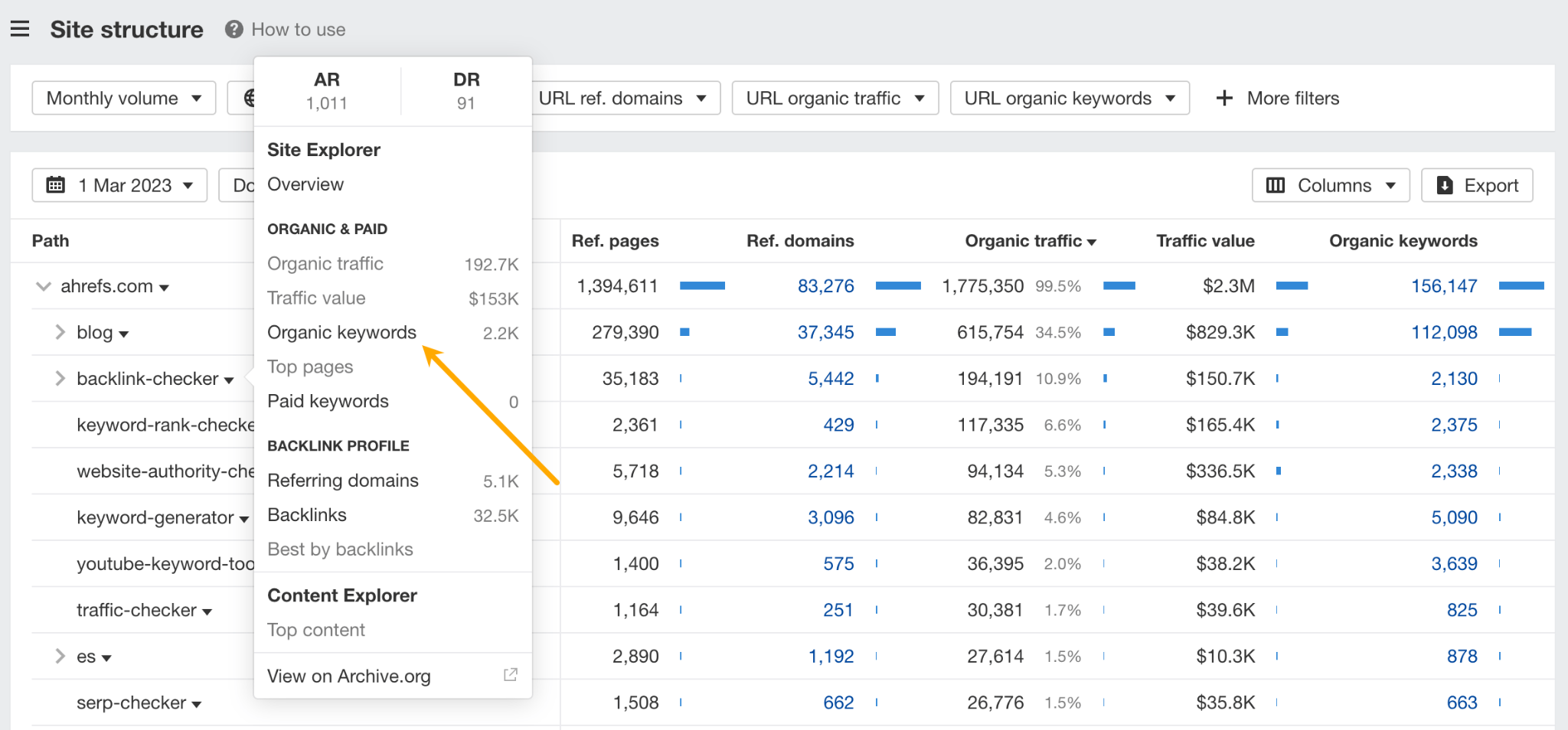Open organic keywords link 5,090

(1455, 517)
